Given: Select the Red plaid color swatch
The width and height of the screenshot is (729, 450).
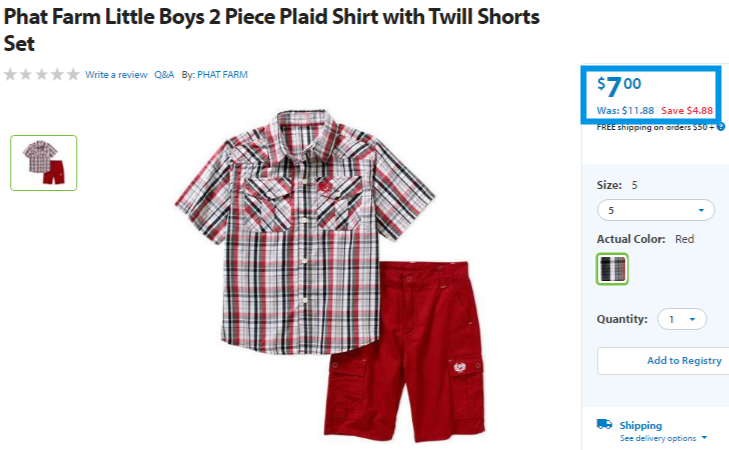Looking at the screenshot, I should pyautogui.click(x=612, y=269).
